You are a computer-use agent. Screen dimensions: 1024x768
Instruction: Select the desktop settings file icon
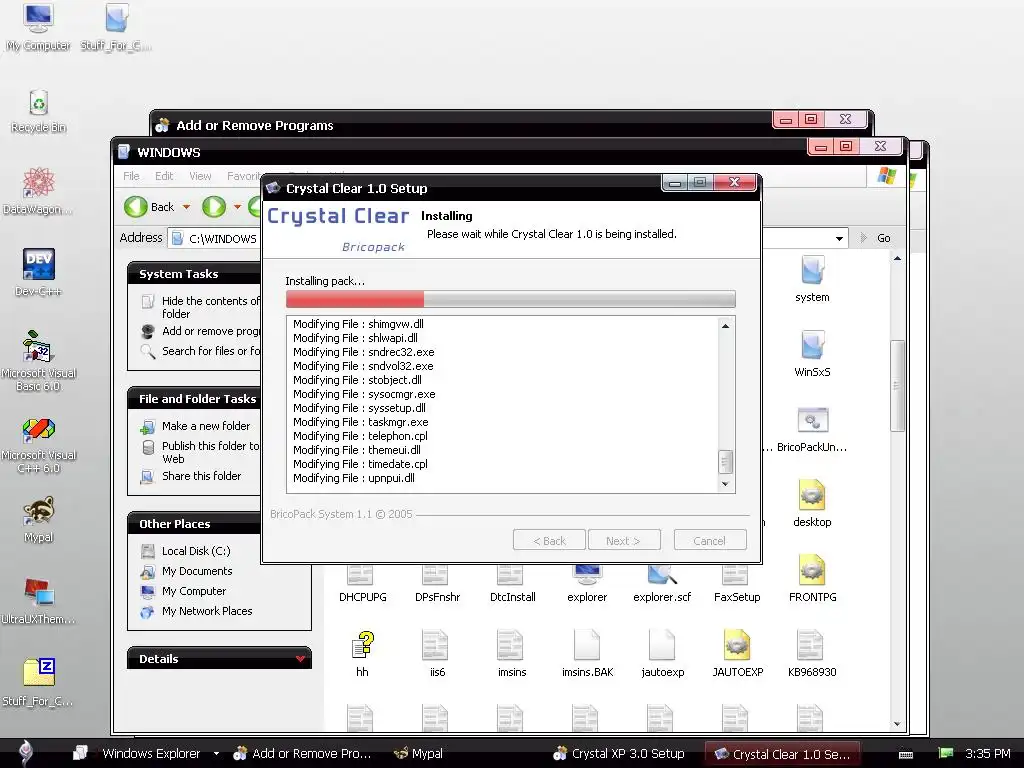click(812, 504)
